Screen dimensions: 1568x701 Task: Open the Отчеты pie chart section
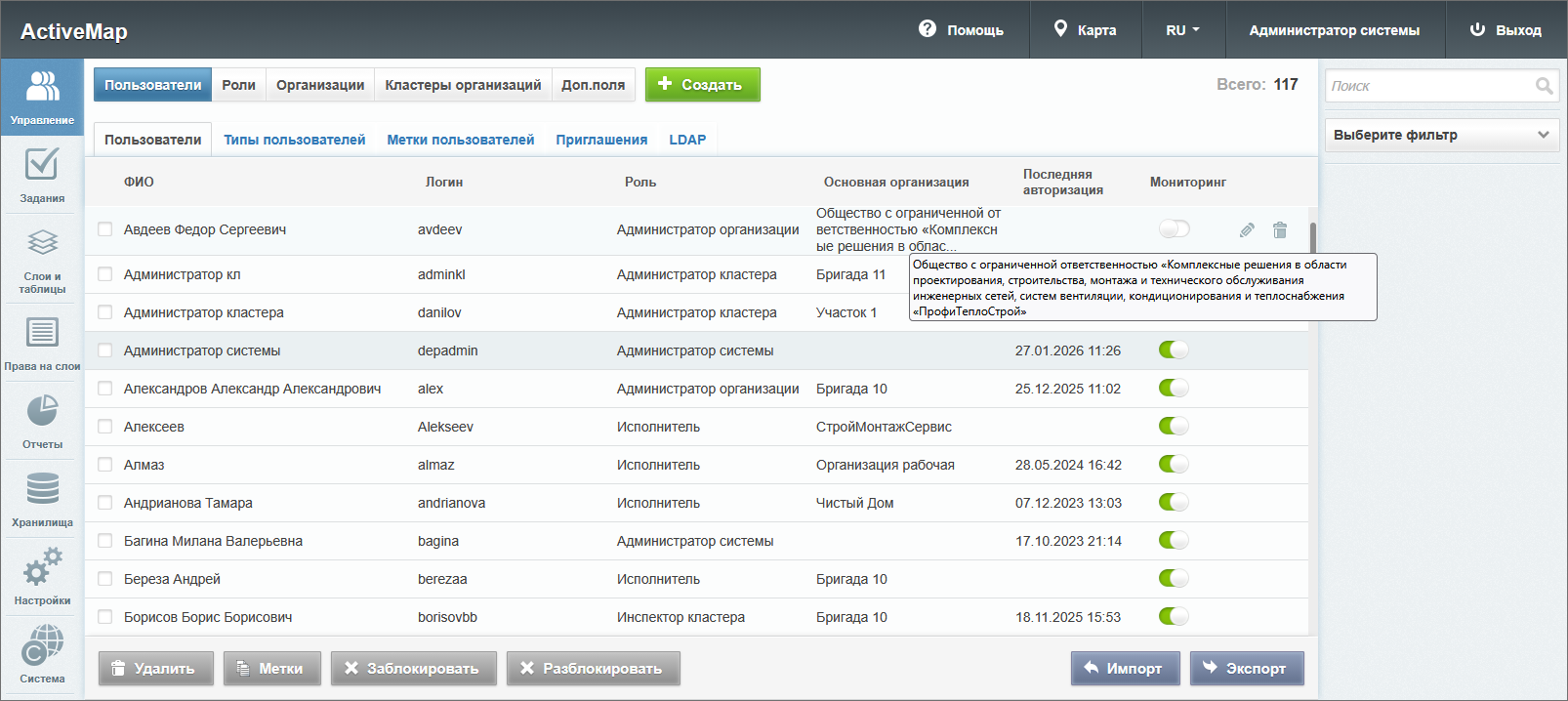coord(42,421)
